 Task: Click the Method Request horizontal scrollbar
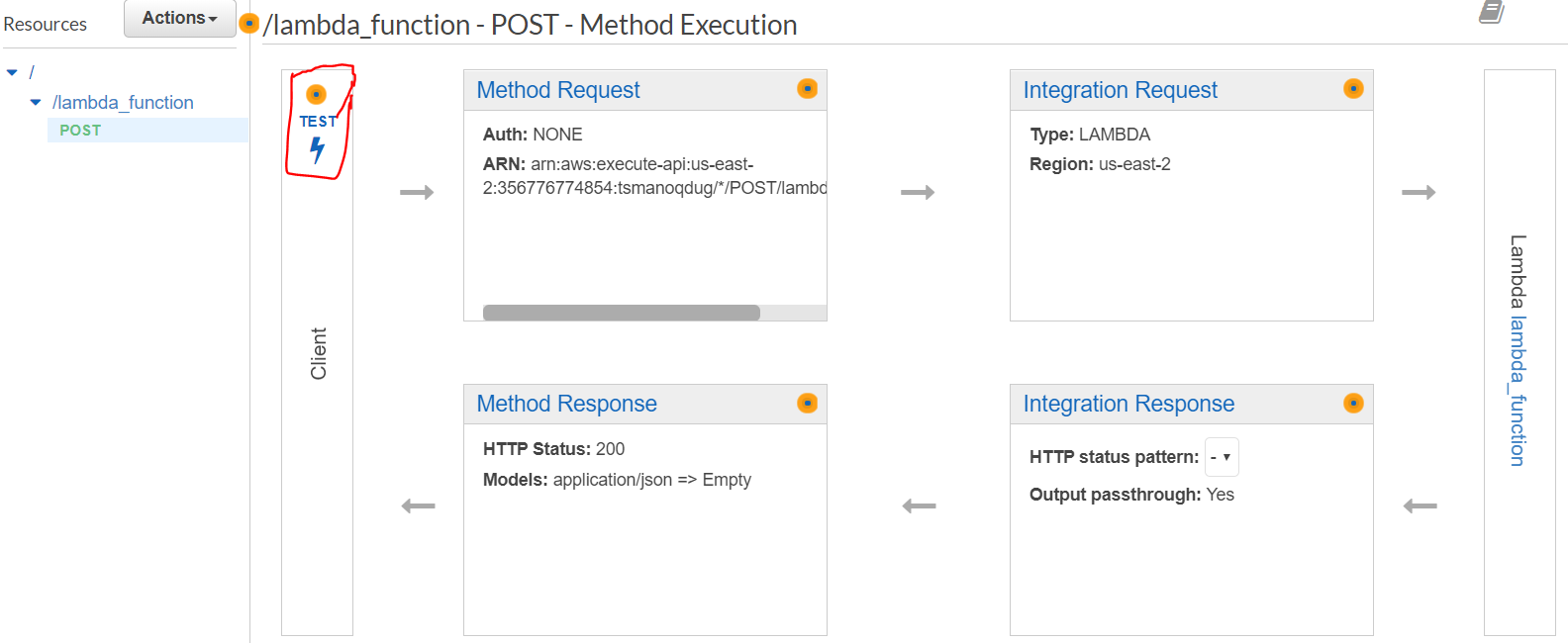click(621, 313)
